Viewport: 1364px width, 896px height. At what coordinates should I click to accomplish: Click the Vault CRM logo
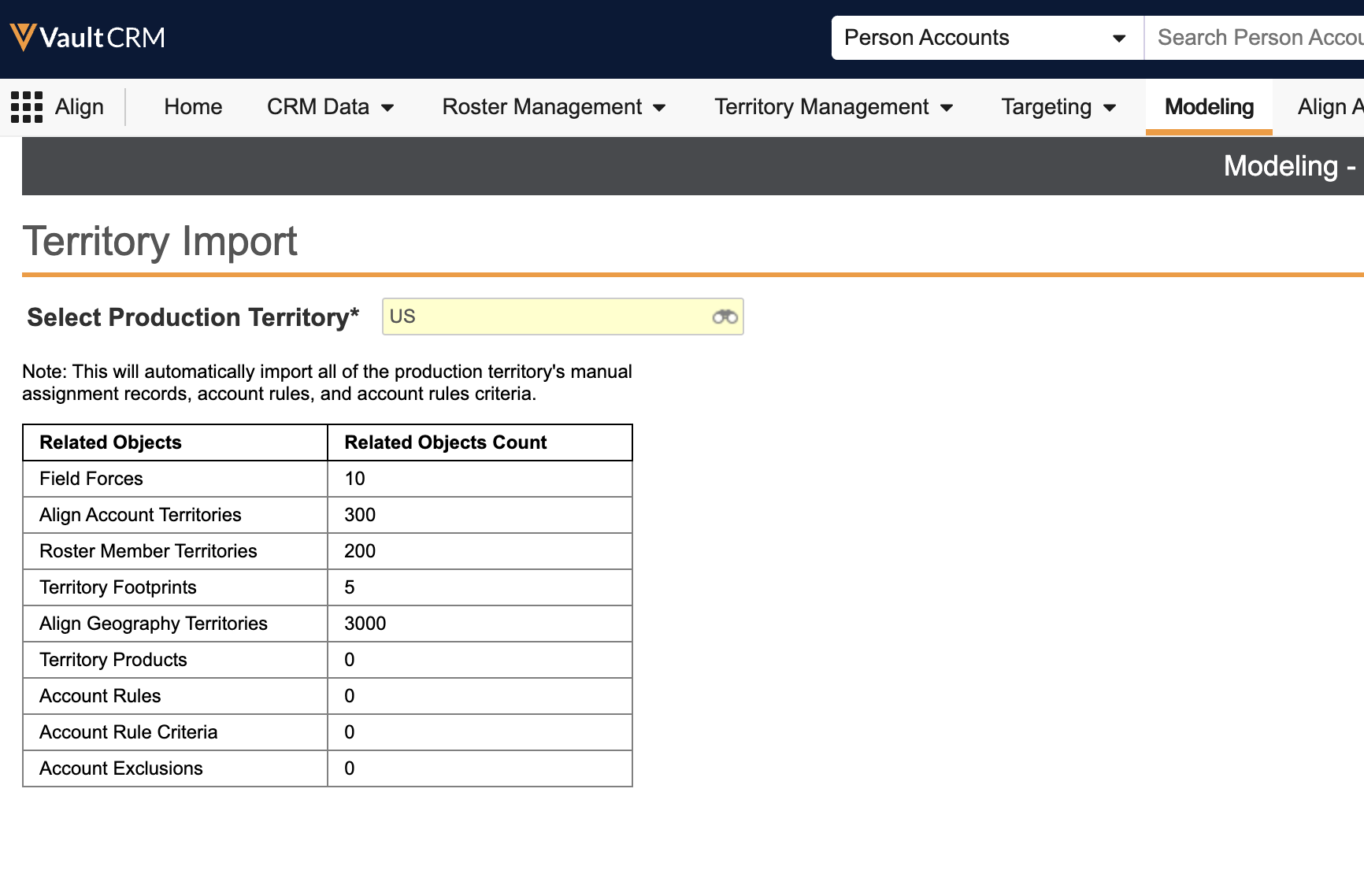click(x=87, y=37)
